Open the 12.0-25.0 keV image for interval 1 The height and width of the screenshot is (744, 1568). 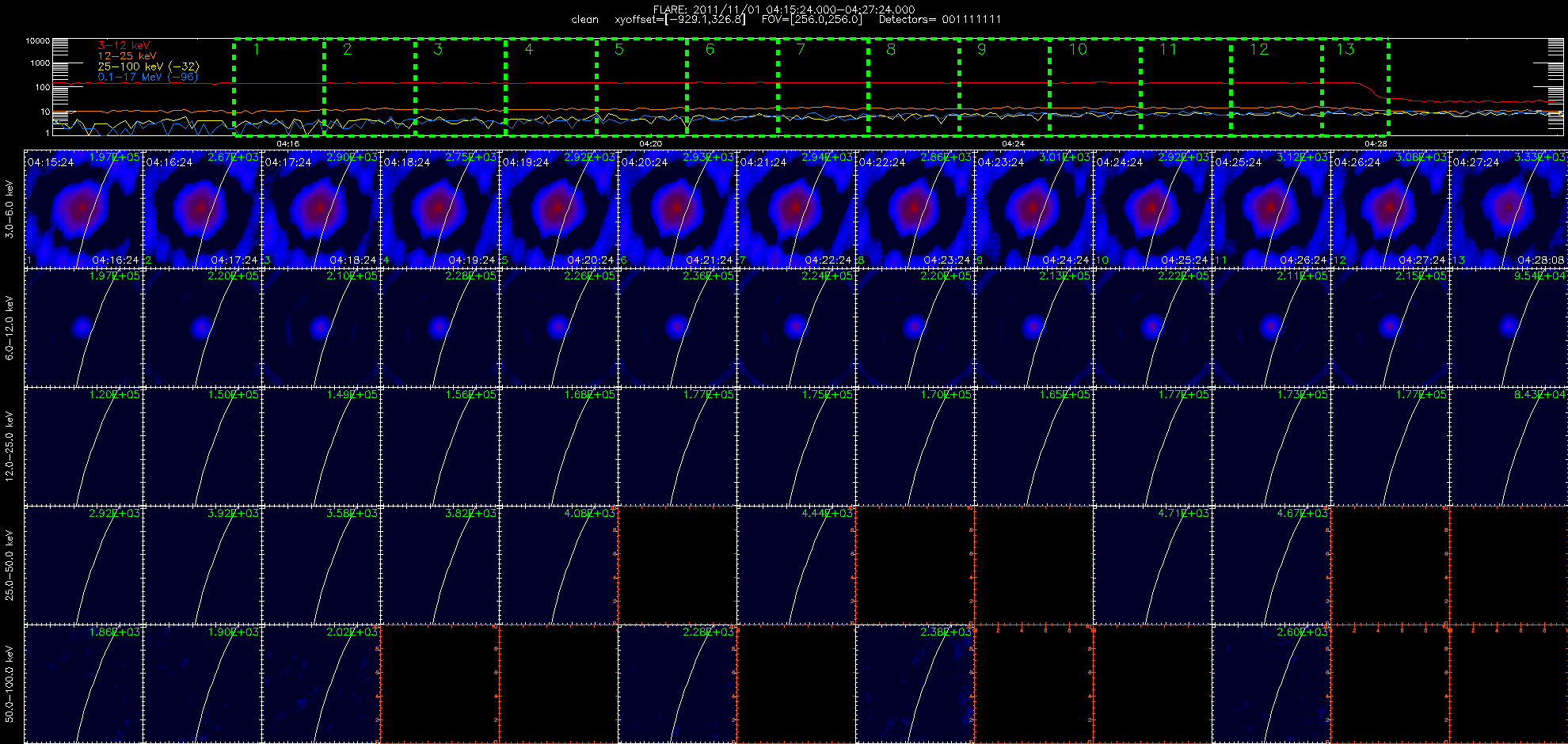click(x=83, y=446)
